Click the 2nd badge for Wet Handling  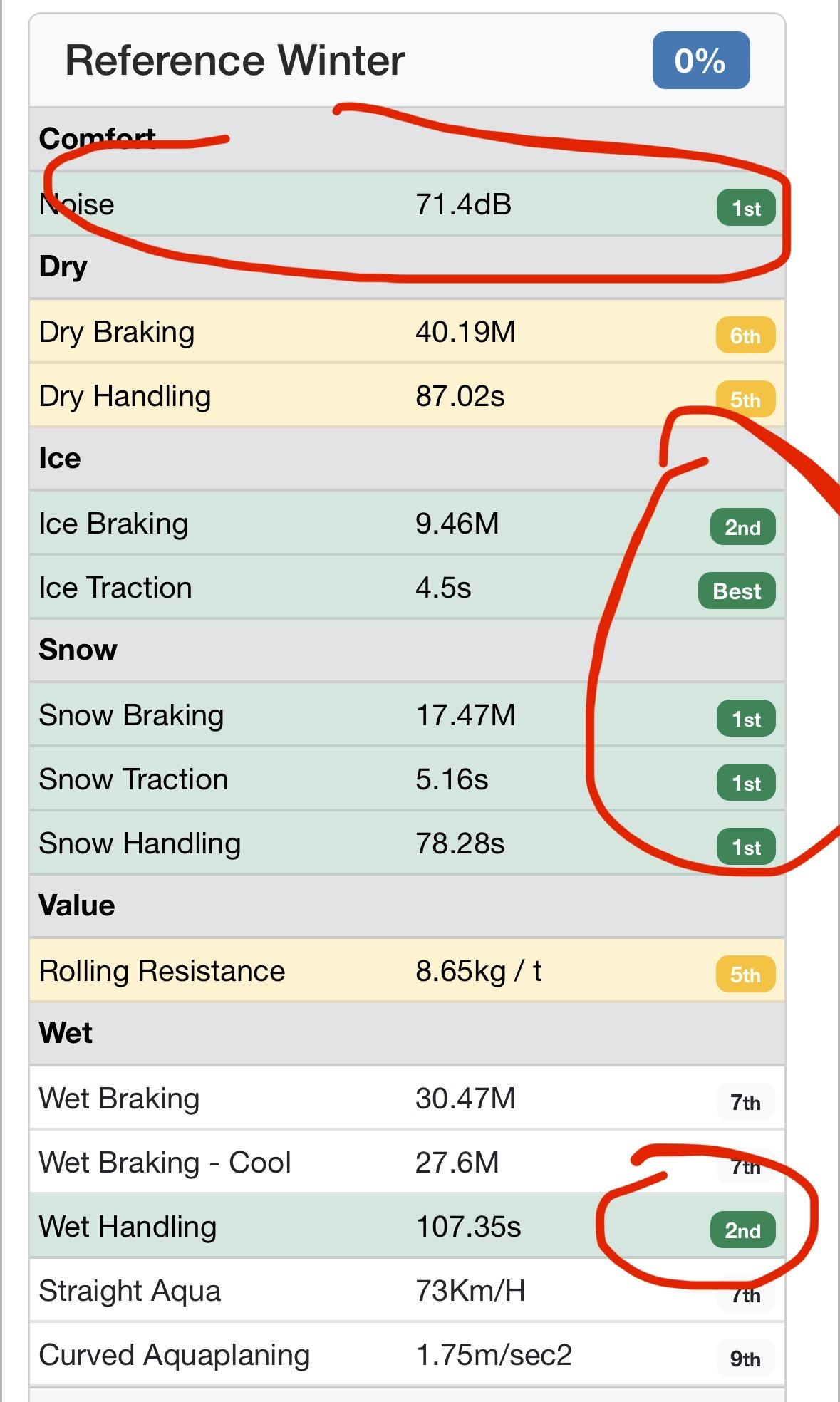(x=742, y=1230)
